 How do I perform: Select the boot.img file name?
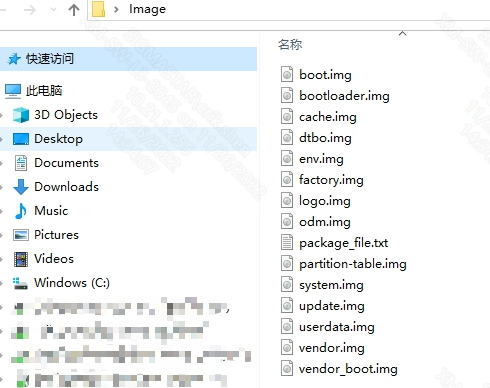(x=325, y=75)
